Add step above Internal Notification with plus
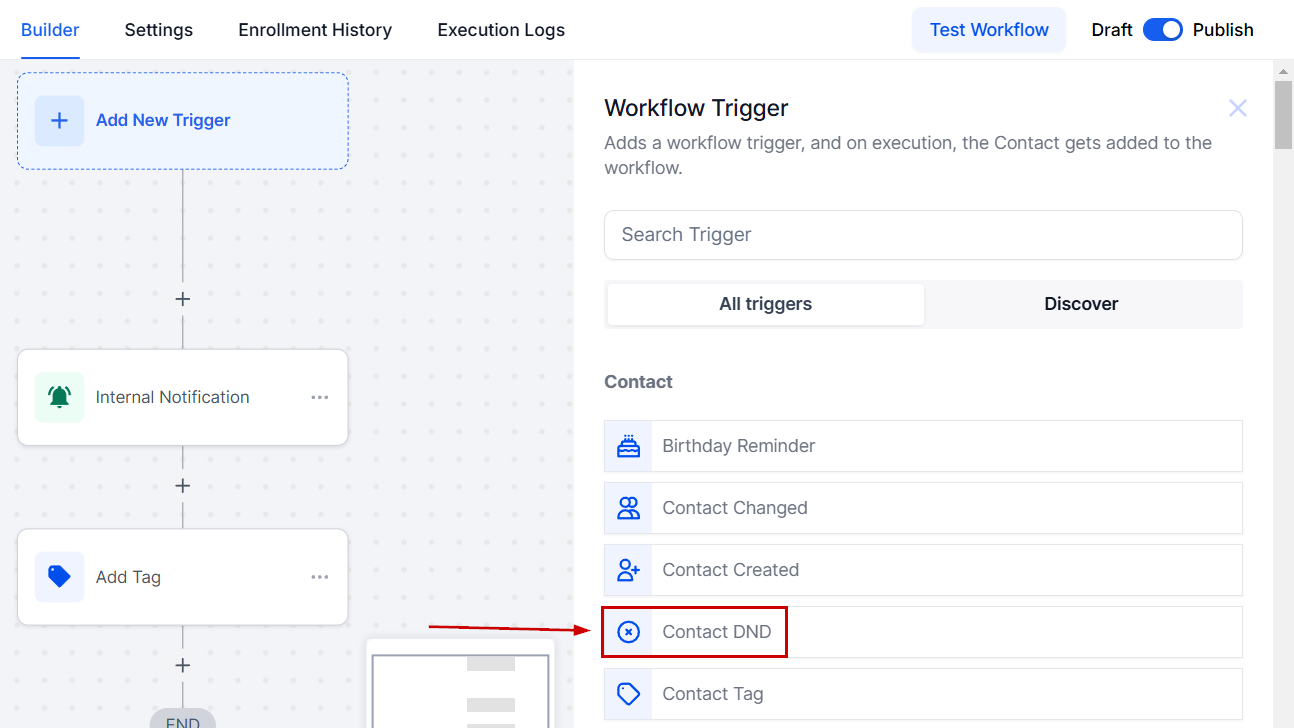The height and width of the screenshot is (728, 1294). pyautogui.click(x=182, y=299)
